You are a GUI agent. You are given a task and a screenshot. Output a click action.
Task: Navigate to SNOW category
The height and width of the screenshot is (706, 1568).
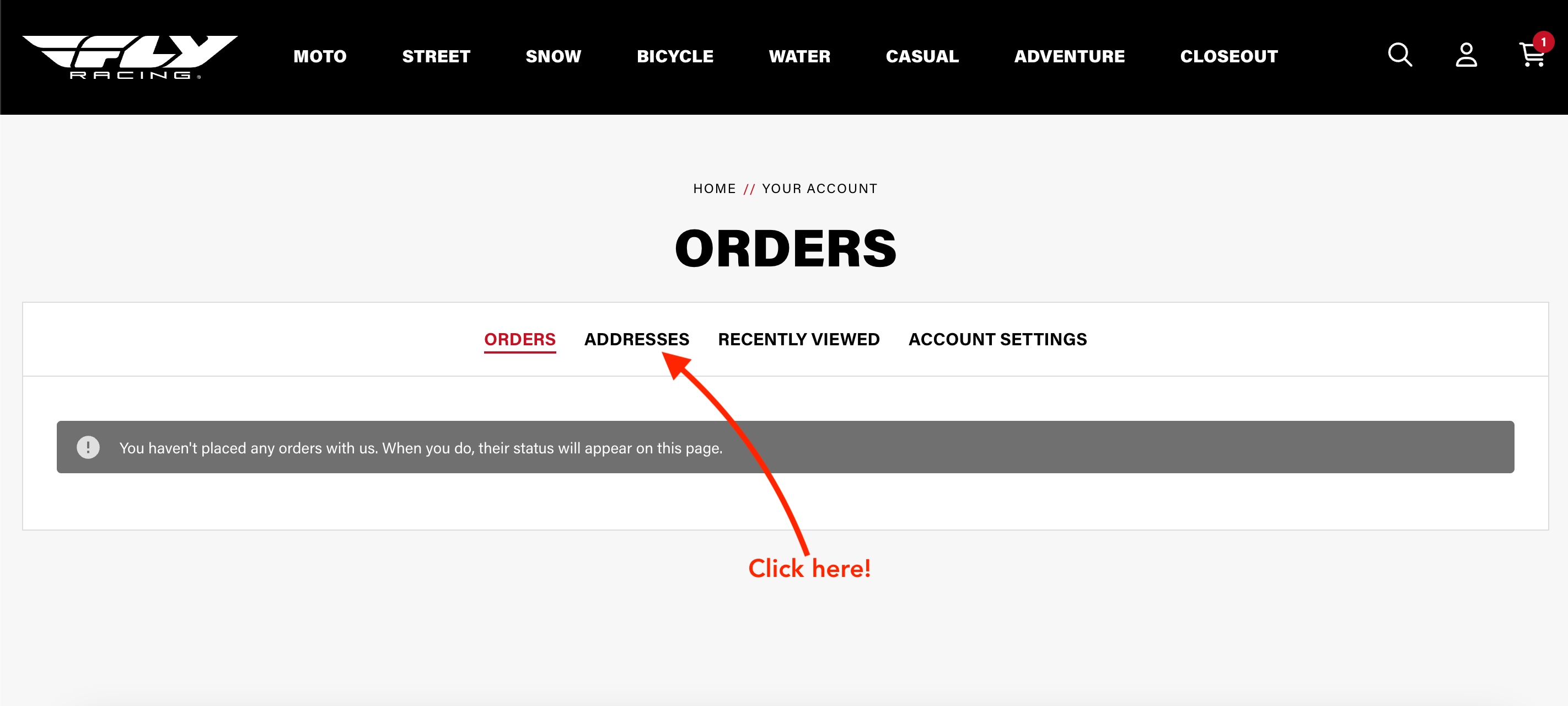[x=553, y=56]
